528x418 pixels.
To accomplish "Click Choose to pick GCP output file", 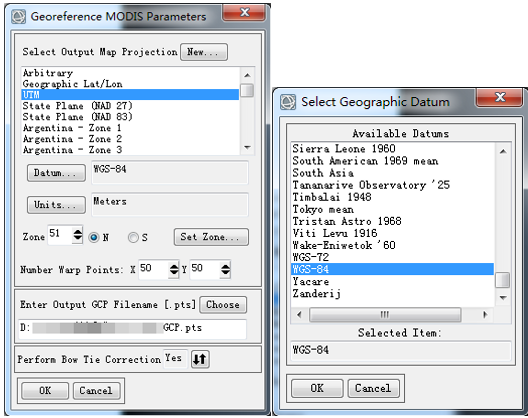I will pyautogui.click(x=223, y=305).
